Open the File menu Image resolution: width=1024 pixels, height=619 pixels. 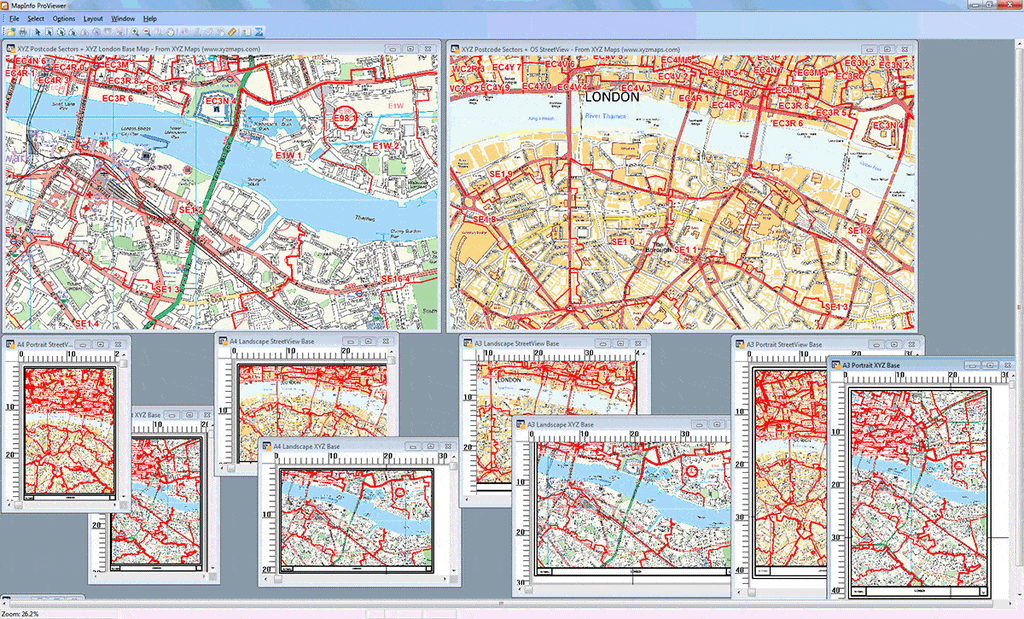14,19
